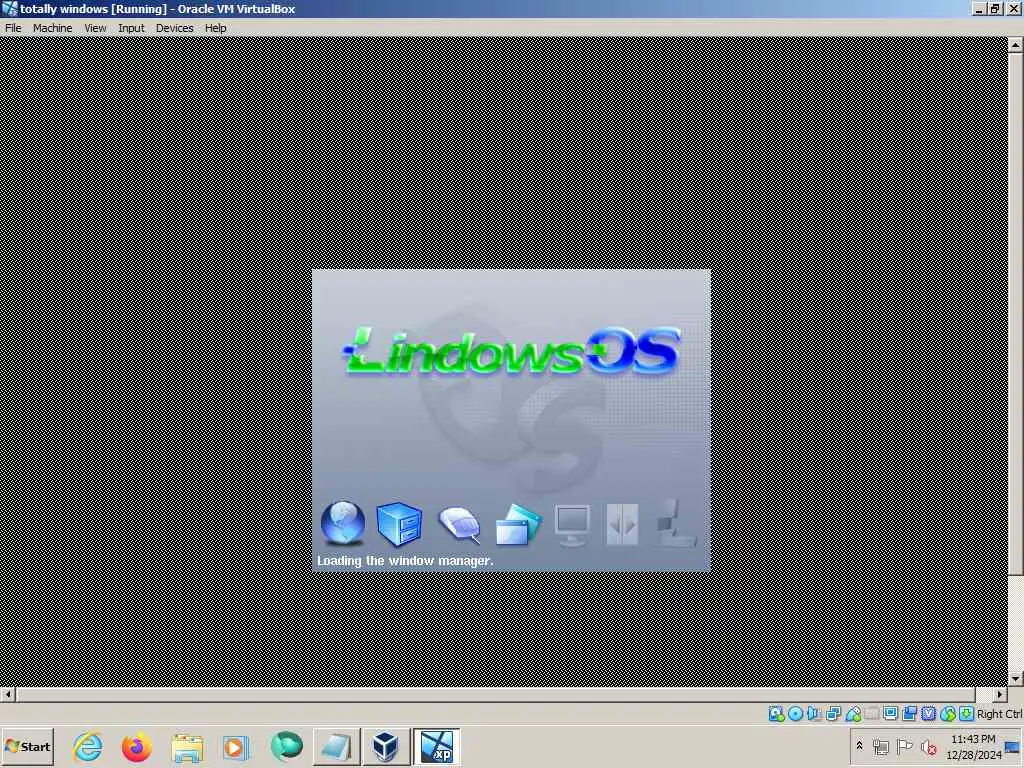Click the VirtualBox title bar icon
Image resolution: width=1024 pixels, height=768 pixels.
pos(10,9)
